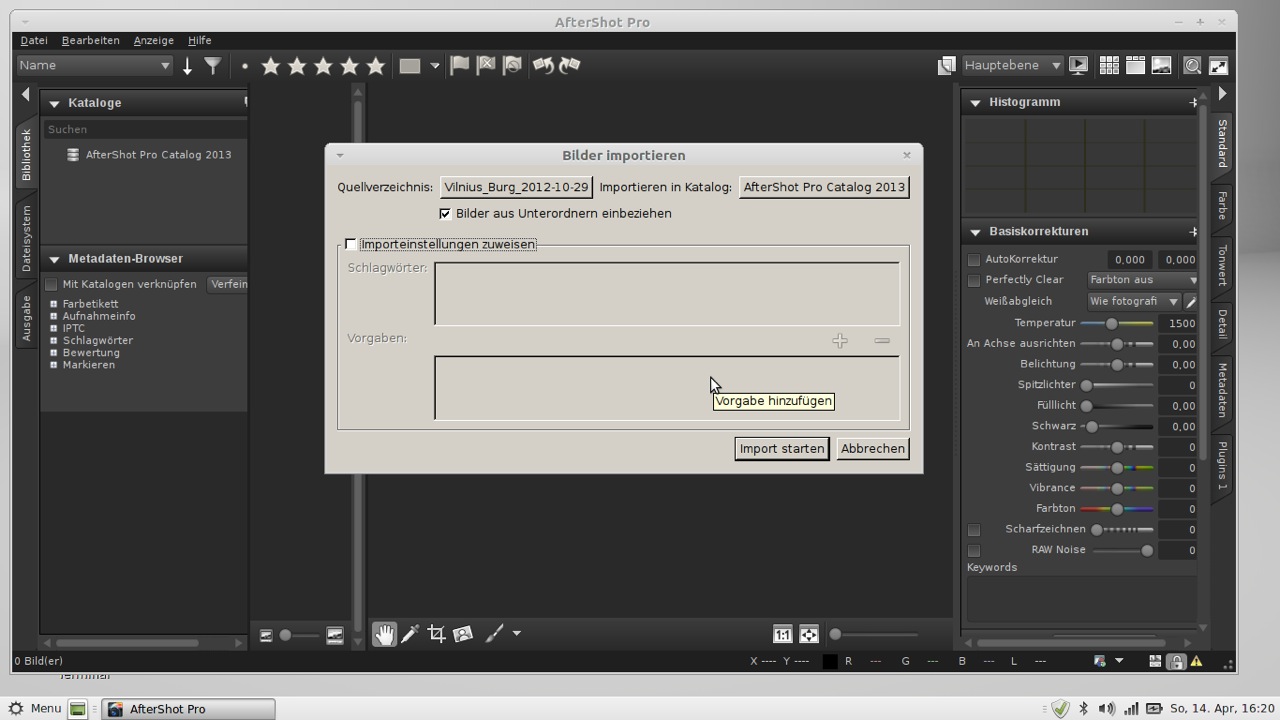
Task: Click Abbrechen in import dialog
Action: pos(873,448)
